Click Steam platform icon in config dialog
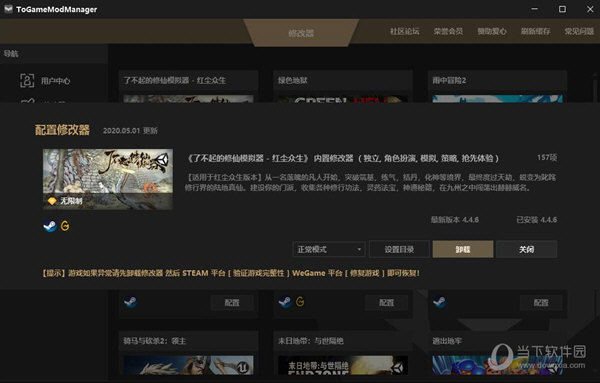 click(50, 226)
